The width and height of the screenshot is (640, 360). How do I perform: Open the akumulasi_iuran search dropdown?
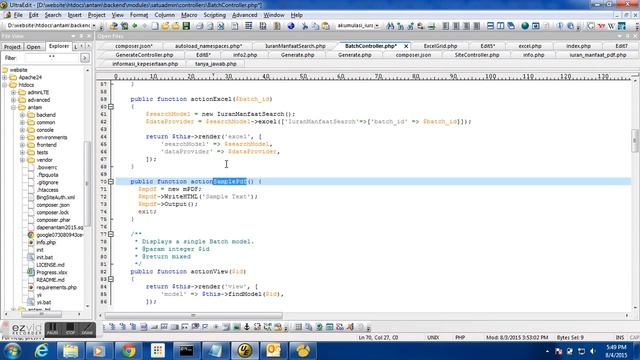377,26
